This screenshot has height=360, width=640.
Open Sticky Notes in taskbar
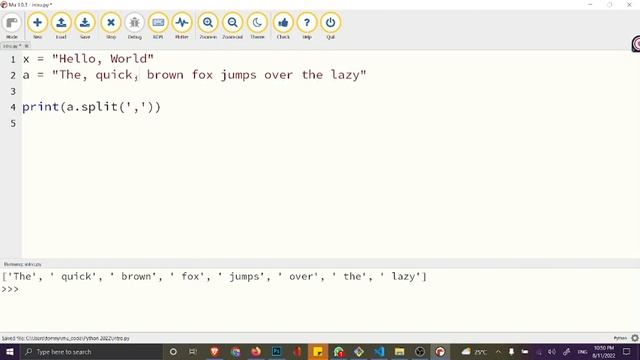click(x=318, y=352)
